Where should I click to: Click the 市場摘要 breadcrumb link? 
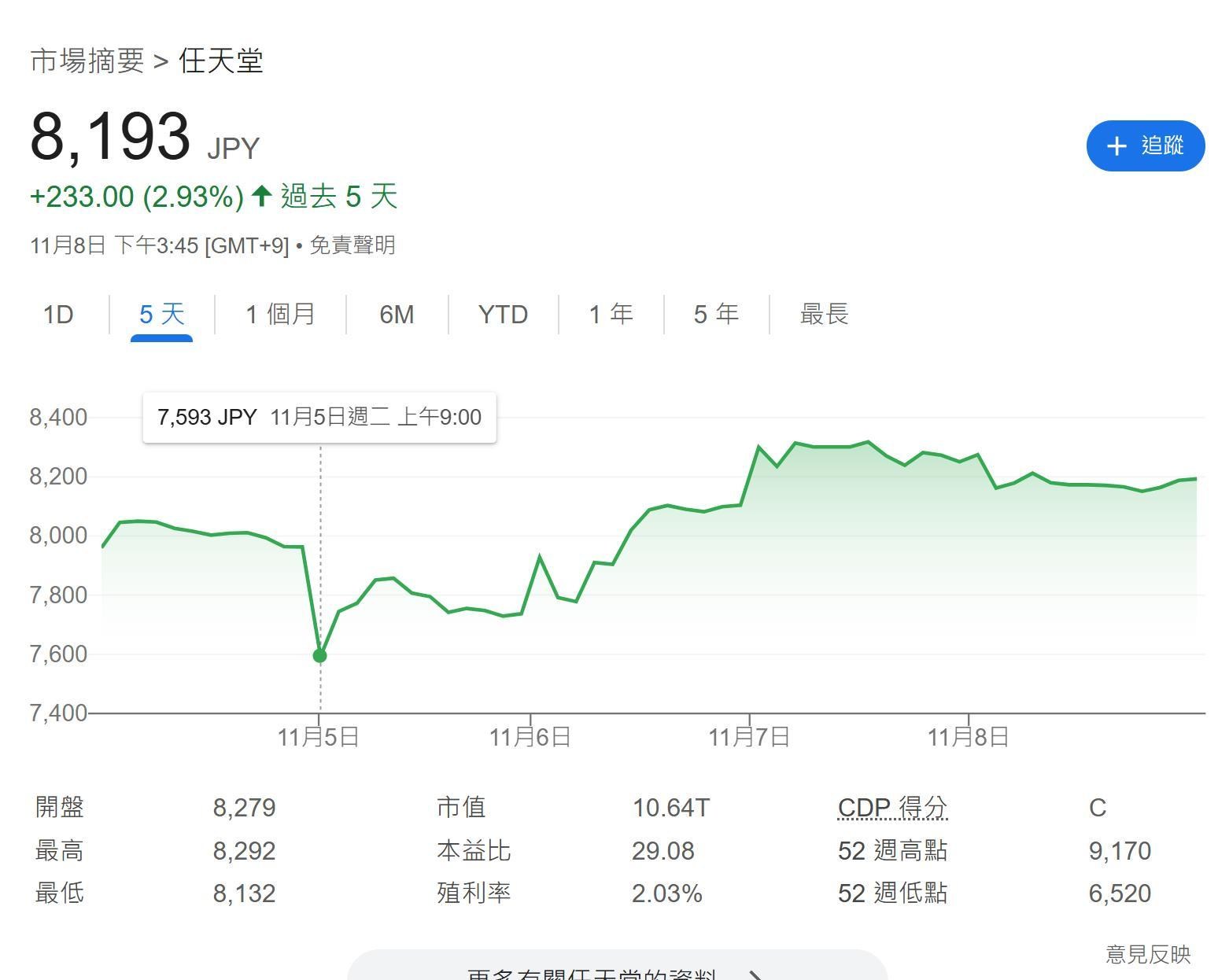pos(87,61)
